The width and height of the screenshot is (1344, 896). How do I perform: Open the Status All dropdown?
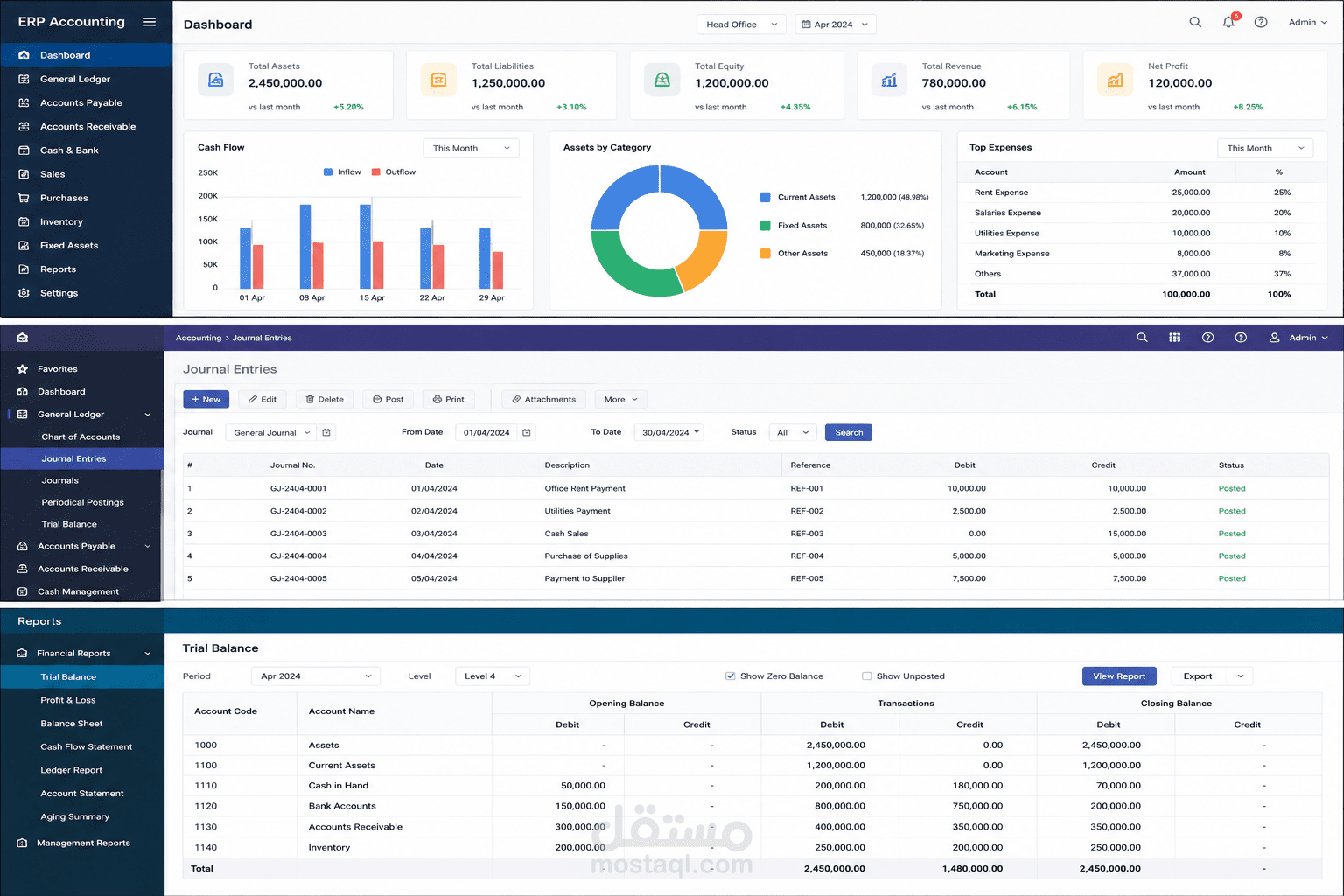click(x=793, y=432)
